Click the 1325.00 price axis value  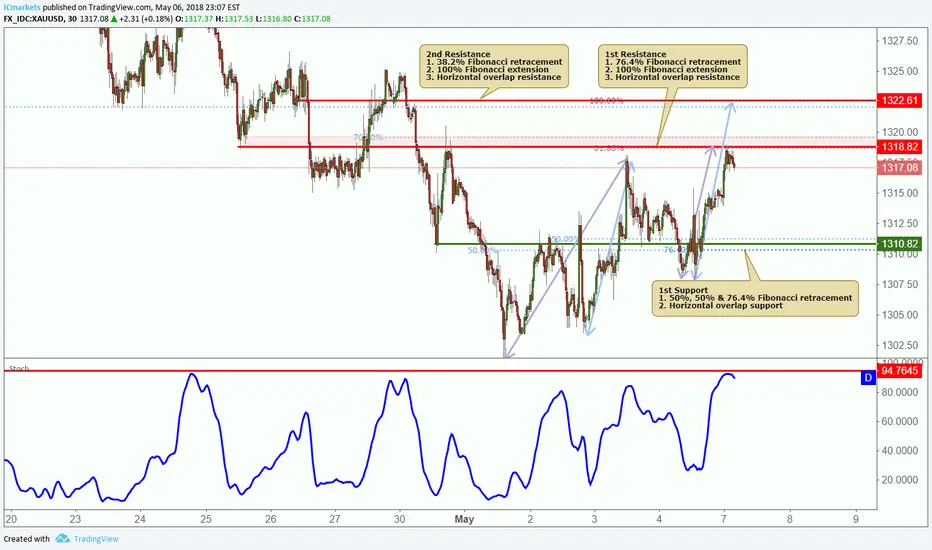tap(900, 71)
